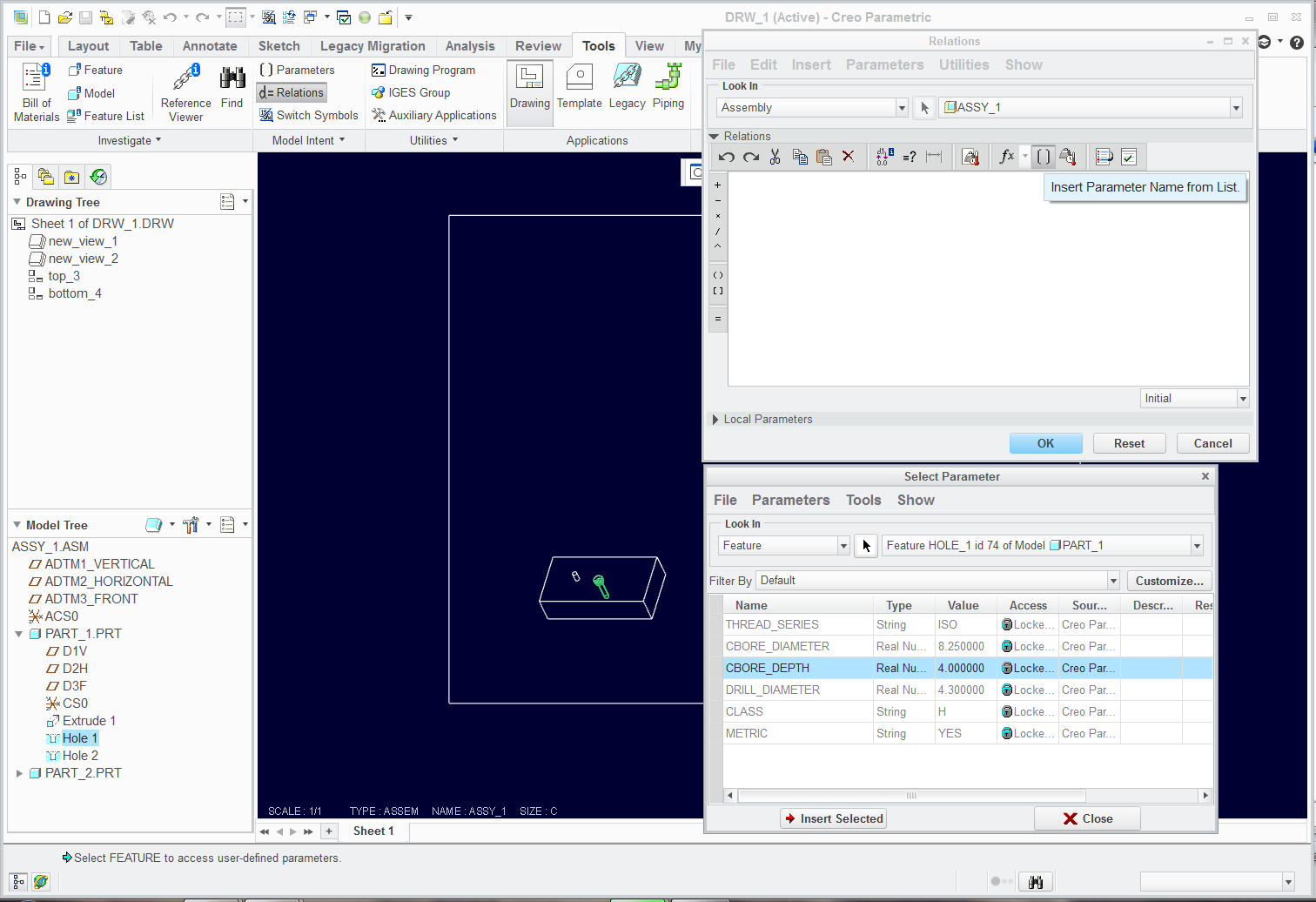Screen dimensions: 1316x902
Task: Click the evaluate expression '=?' icon
Action: (910, 157)
